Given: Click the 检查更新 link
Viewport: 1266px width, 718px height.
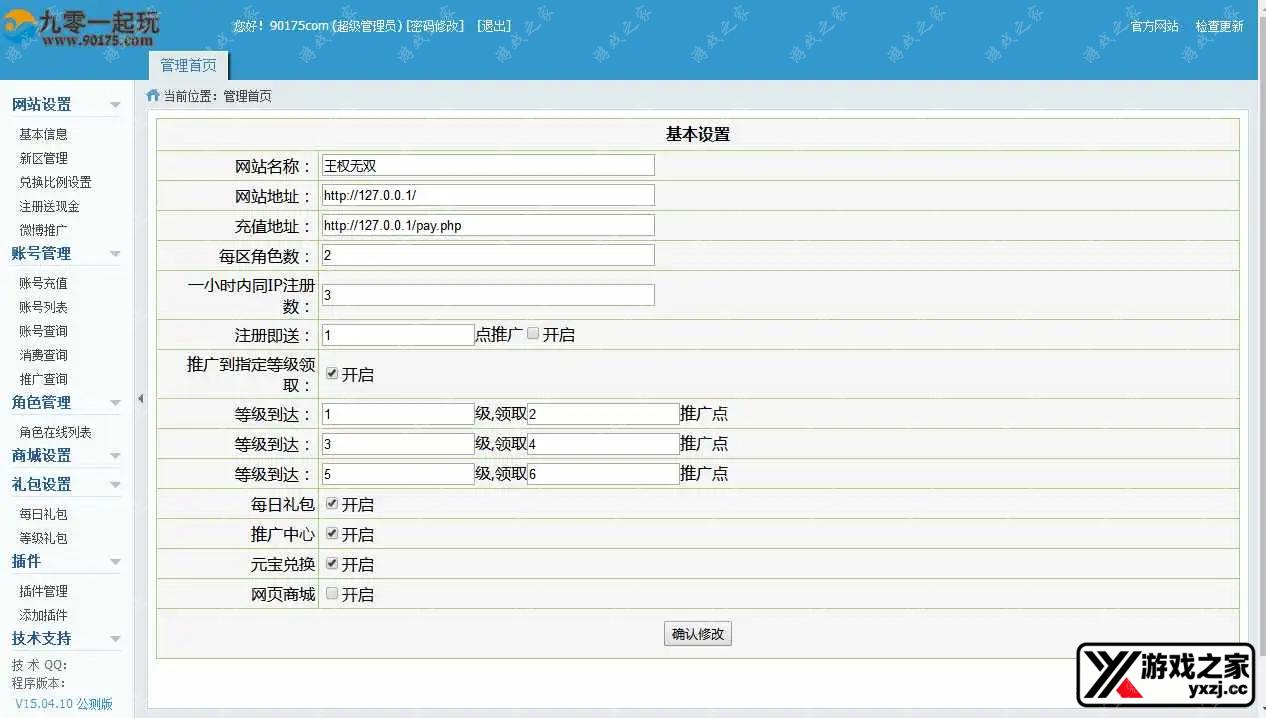Looking at the screenshot, I should [1220, 26].
